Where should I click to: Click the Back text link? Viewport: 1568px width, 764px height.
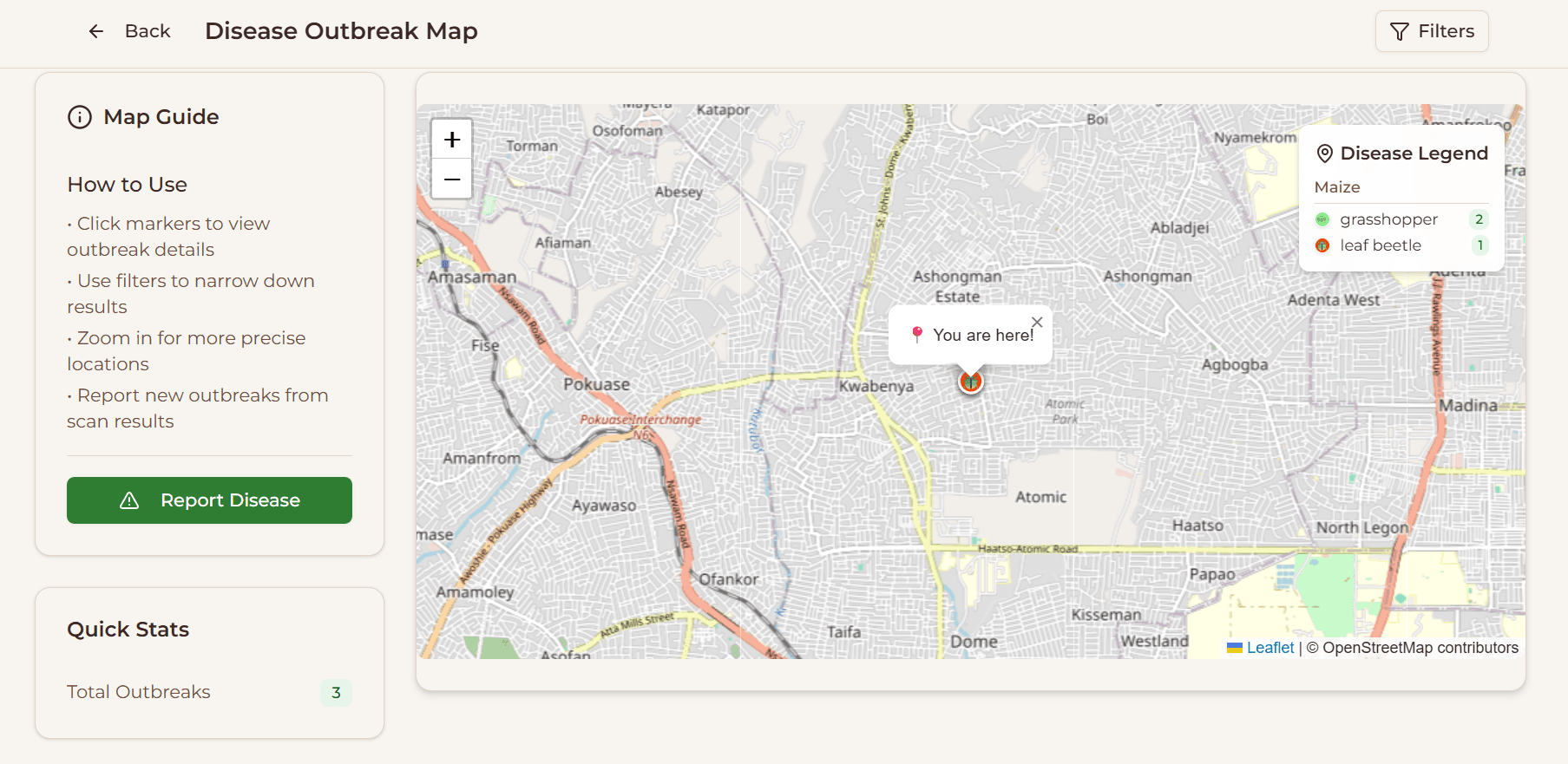tap(148, 31)
